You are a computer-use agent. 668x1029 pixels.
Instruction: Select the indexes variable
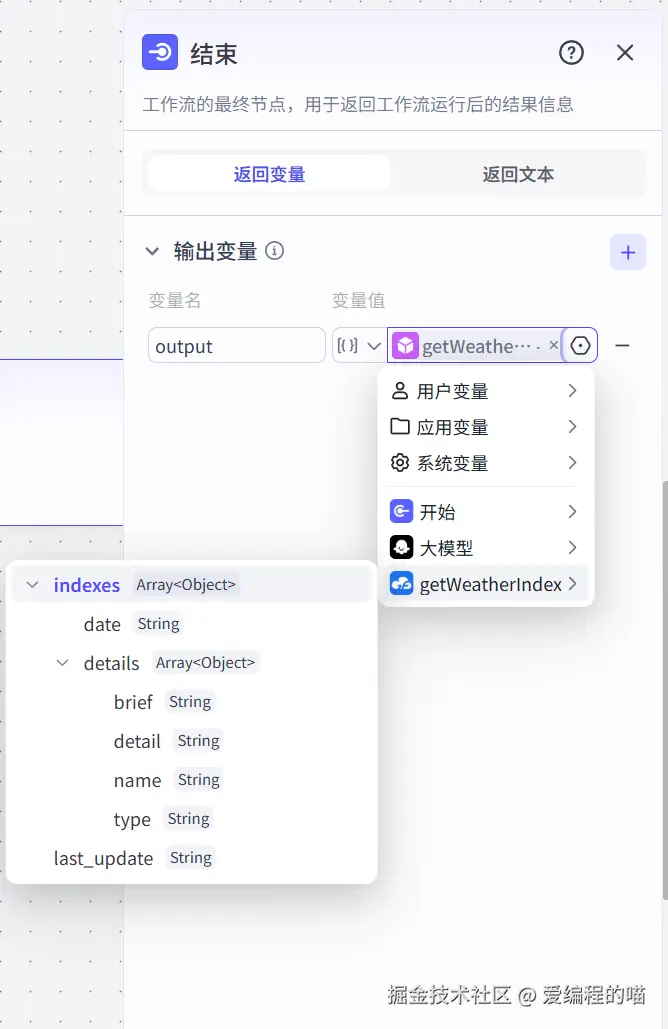(192, 584)
